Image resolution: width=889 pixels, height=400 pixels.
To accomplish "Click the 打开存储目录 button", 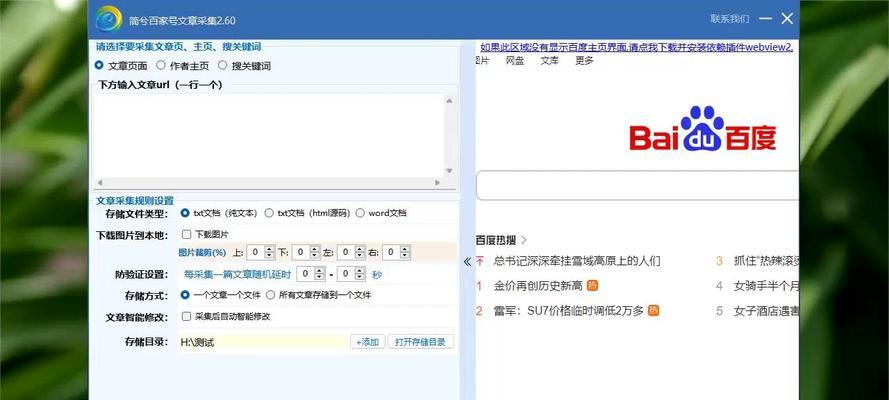I will coord(421,342).
